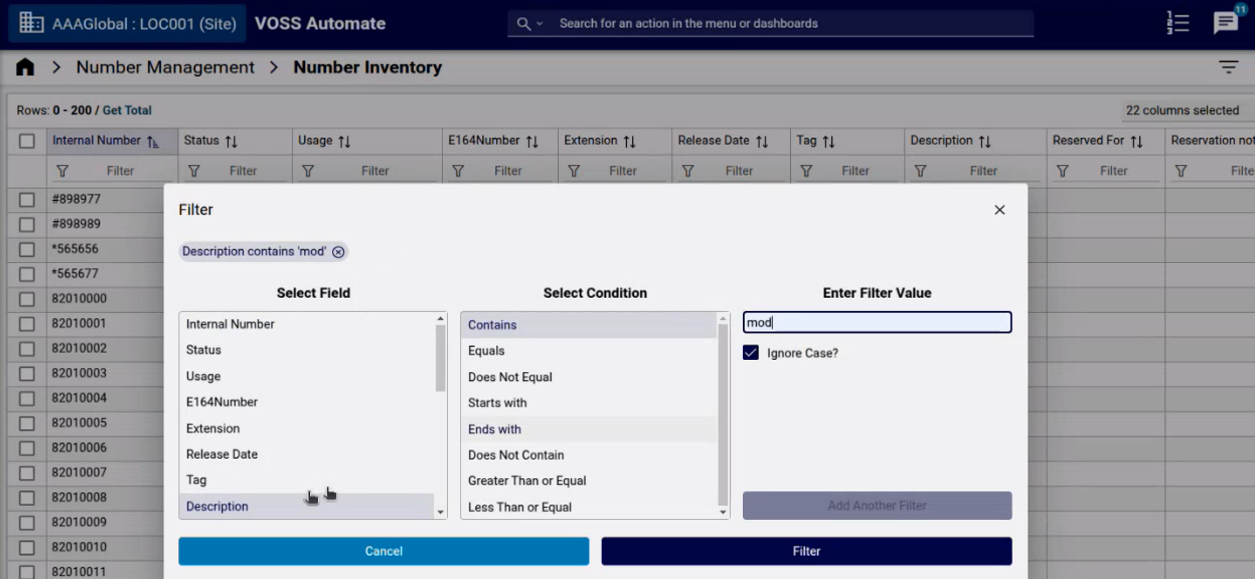Open the filter icon below the breadcrumb

click(1228, 66)
